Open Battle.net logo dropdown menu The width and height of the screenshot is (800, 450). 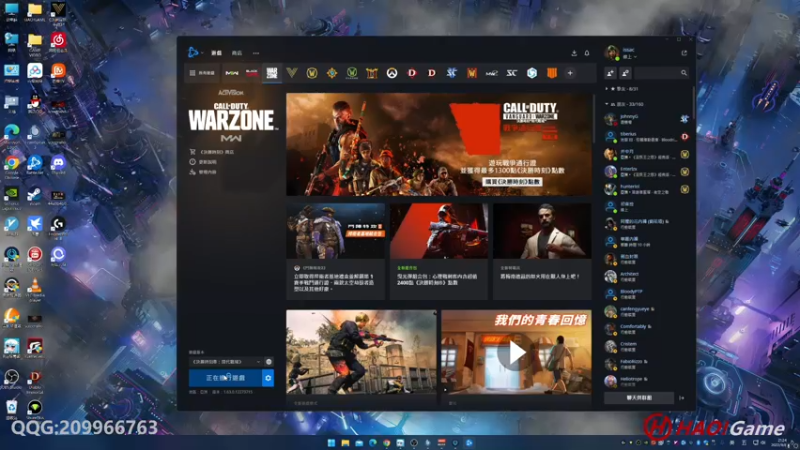[x=195, y=53]
